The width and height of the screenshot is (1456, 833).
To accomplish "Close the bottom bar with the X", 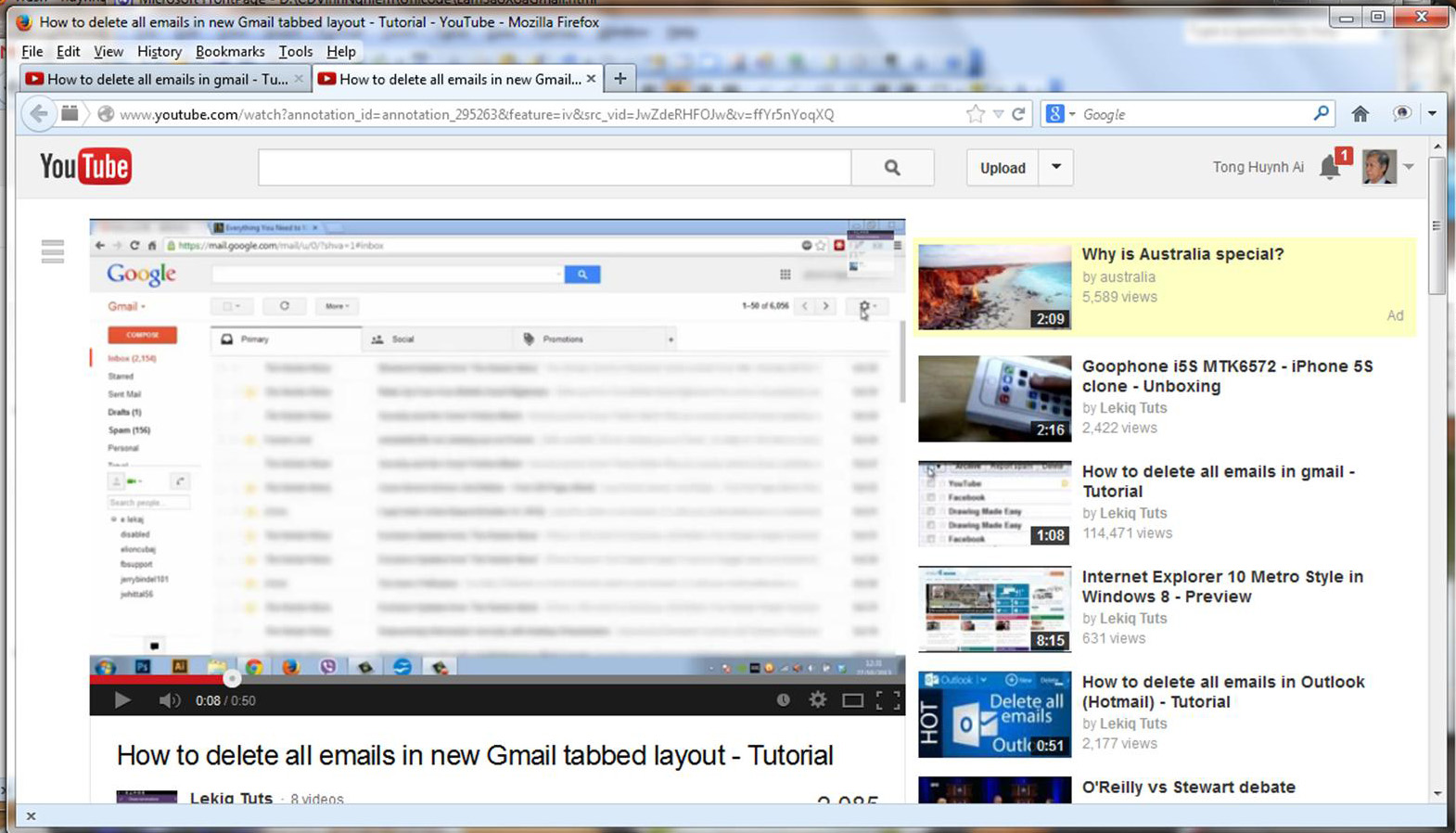I will [31, 816].
